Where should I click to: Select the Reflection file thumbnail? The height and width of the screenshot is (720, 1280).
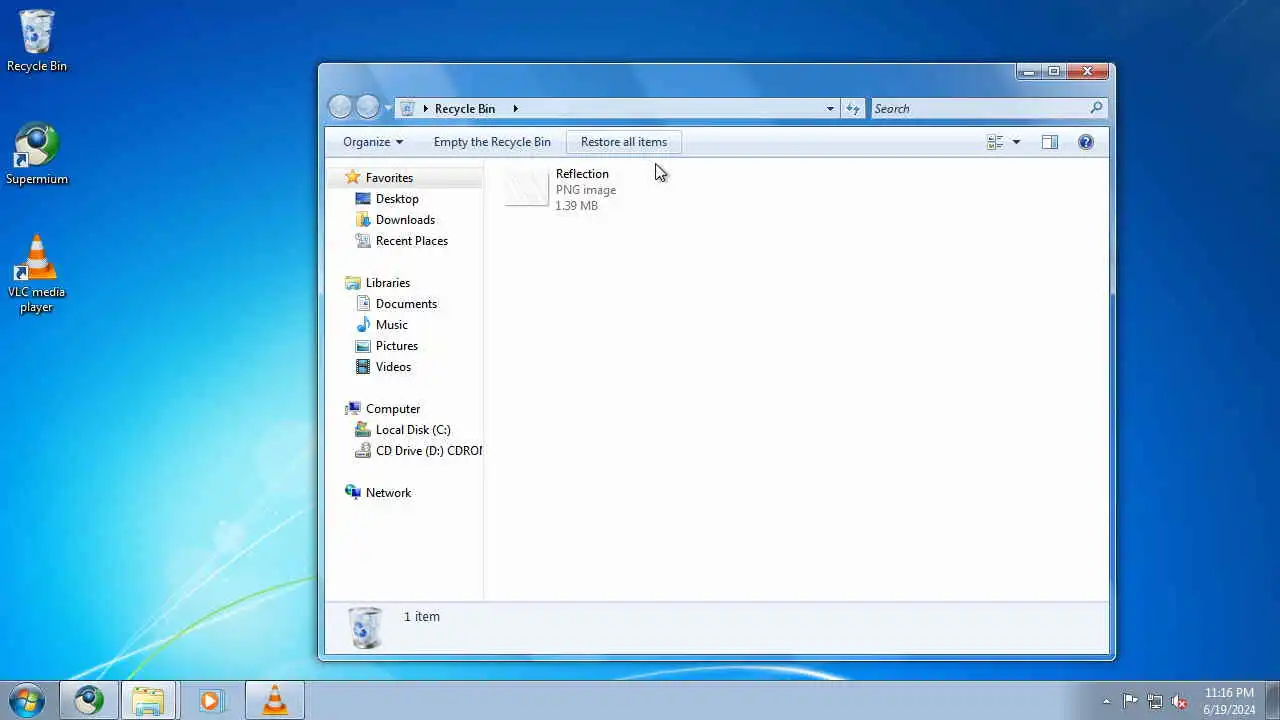(x=527, y=188)
